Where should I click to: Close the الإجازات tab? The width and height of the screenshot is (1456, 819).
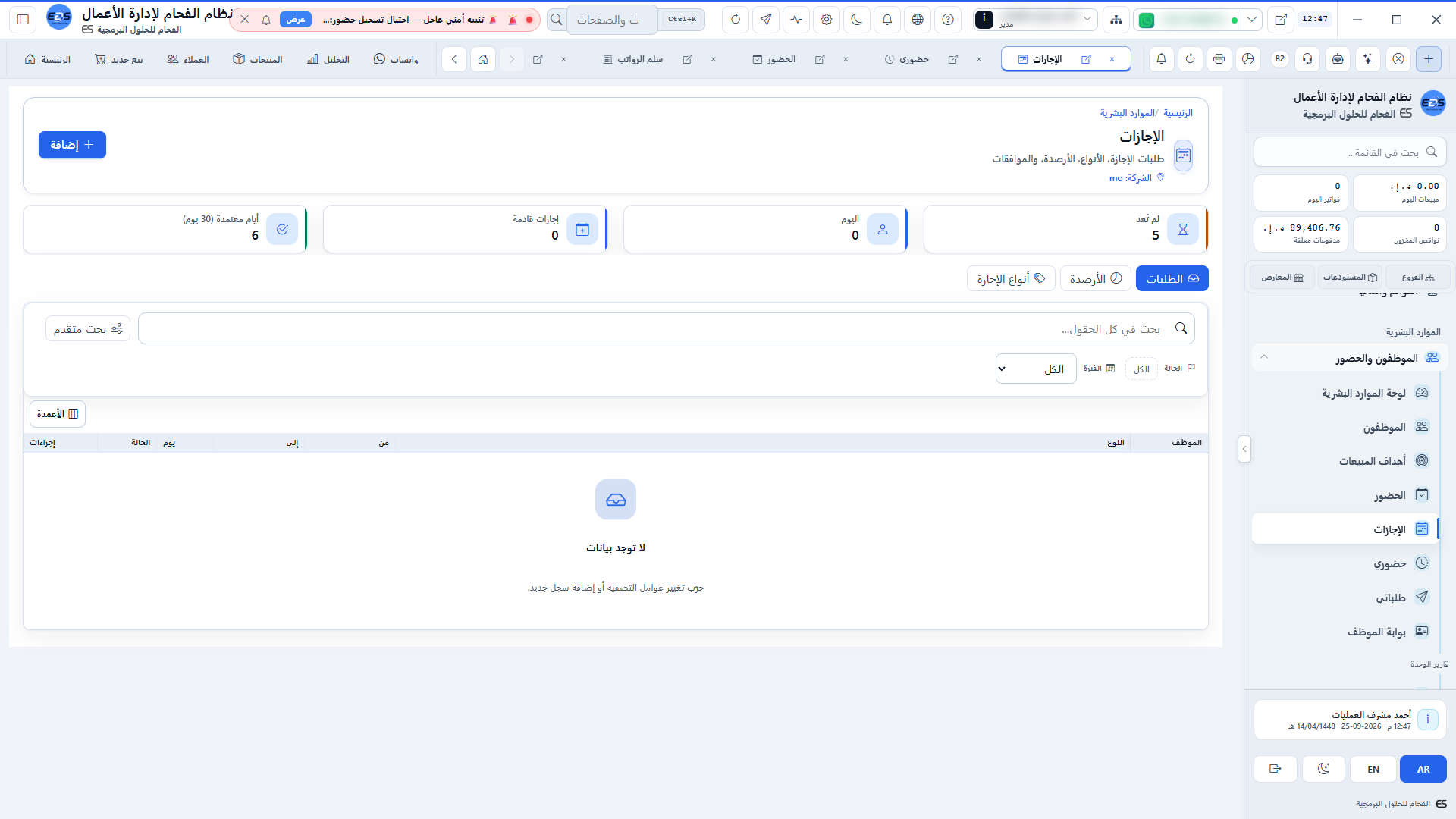pyautogui.click(x=1112, y=59)
